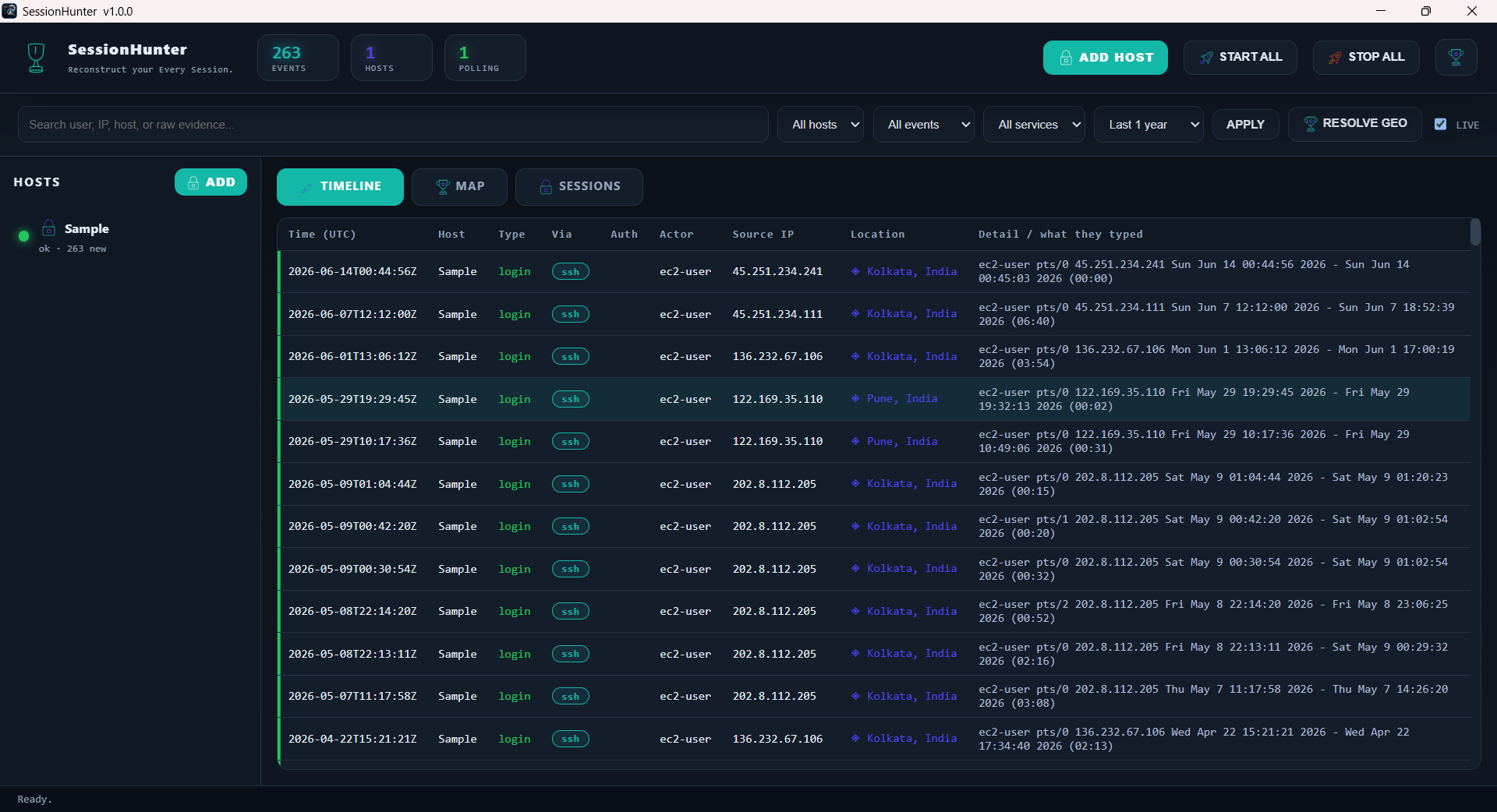
Task: Click the trophy icon button beside STOP ALL
Action: [1456, 58]
